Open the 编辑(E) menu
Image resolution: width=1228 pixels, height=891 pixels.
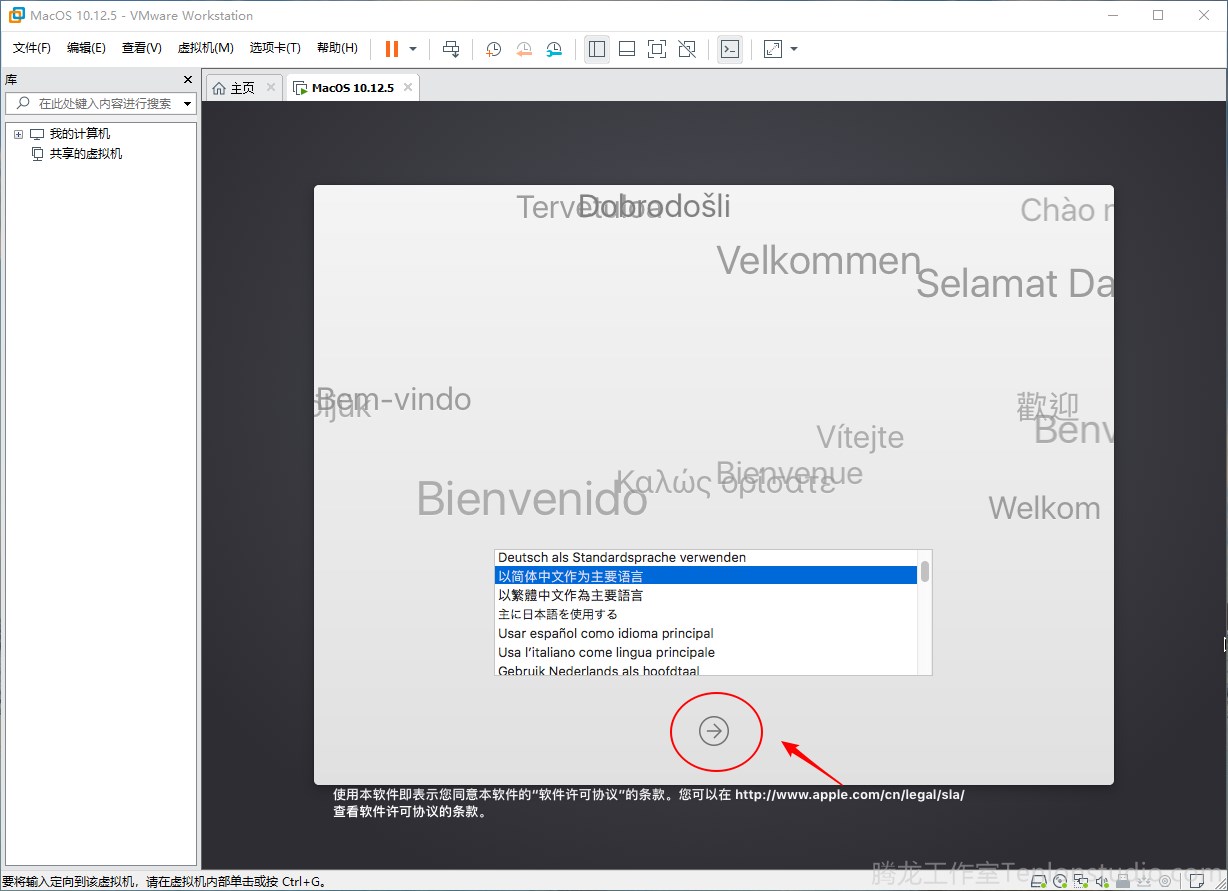pyautogui.click(x=86, y=48)
